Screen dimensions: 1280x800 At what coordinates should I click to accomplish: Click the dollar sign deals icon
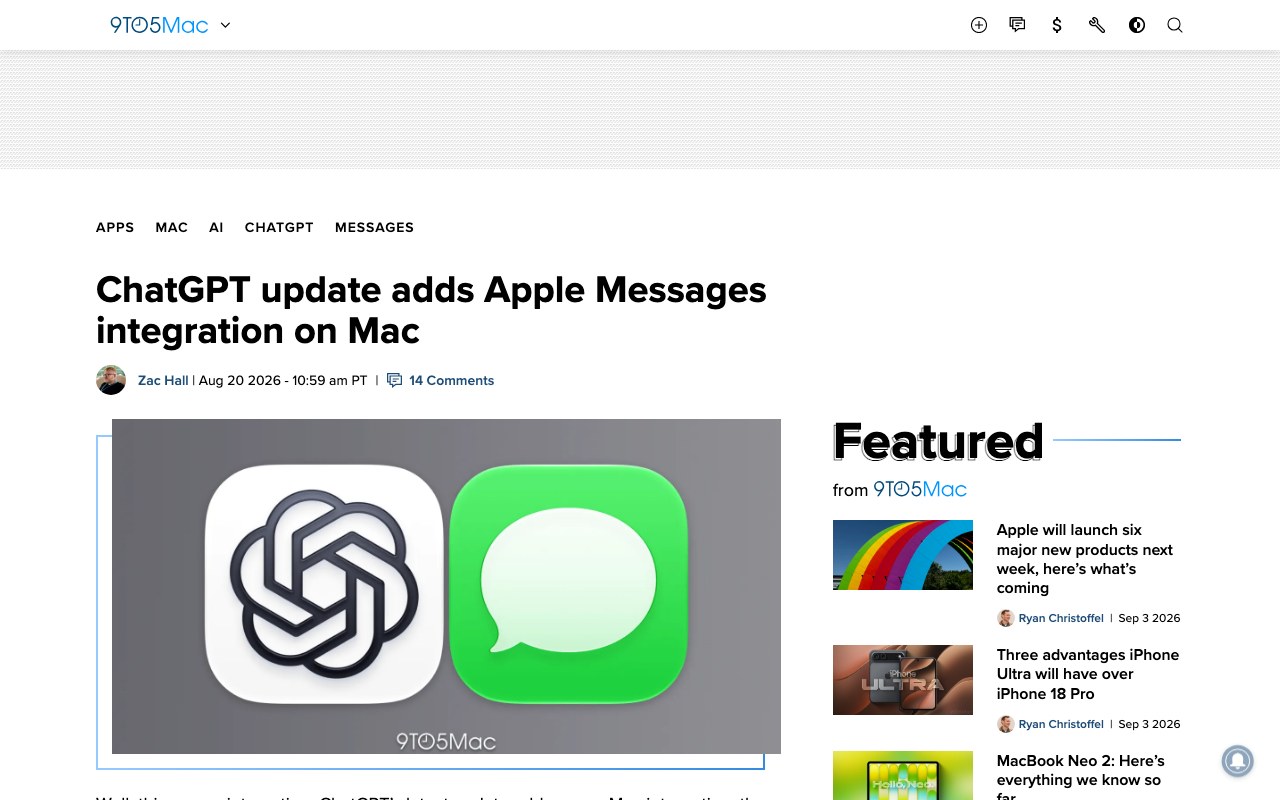click(x=1057, y=25)
